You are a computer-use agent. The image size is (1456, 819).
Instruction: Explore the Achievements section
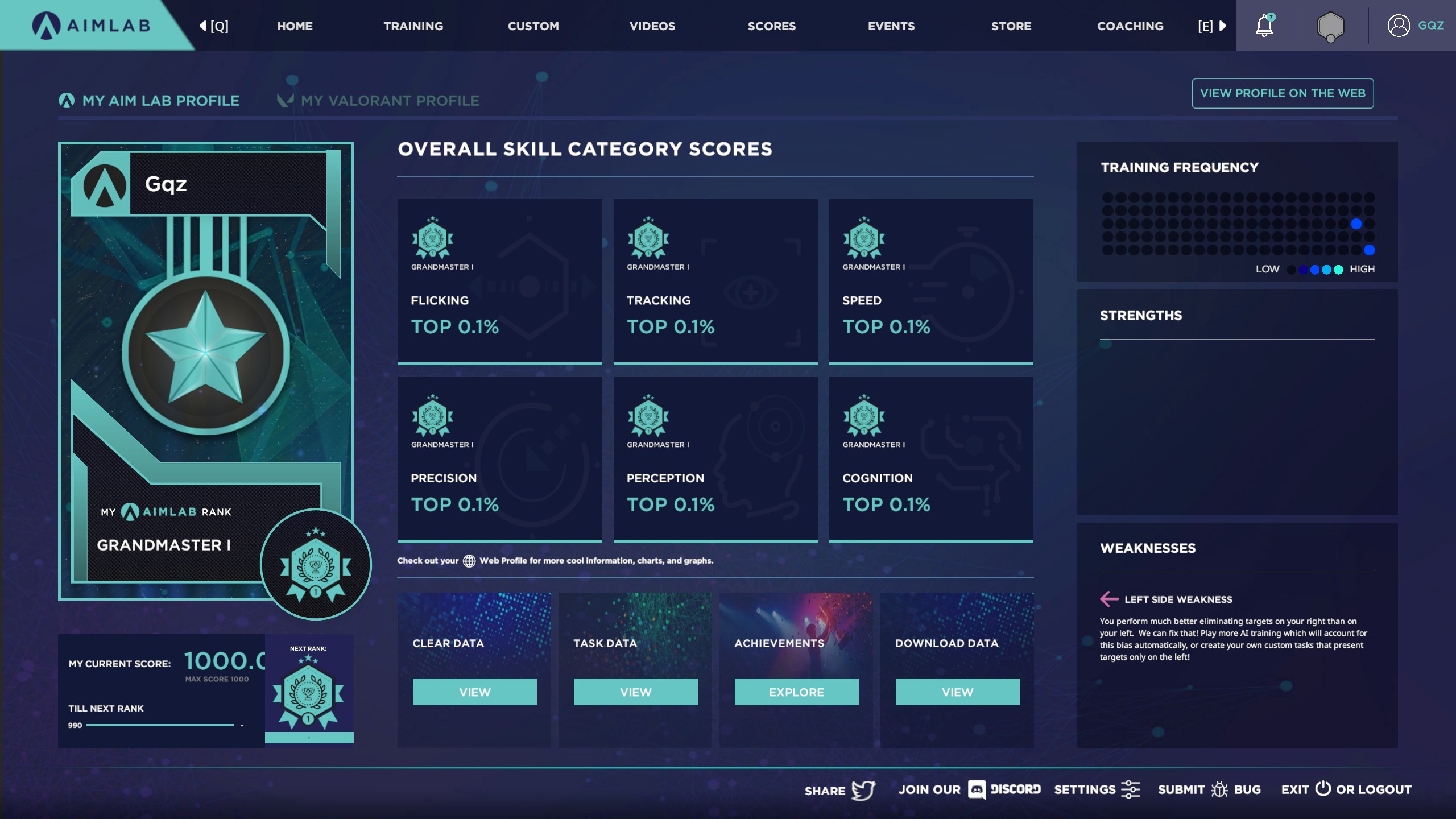(x=796, y=692)
